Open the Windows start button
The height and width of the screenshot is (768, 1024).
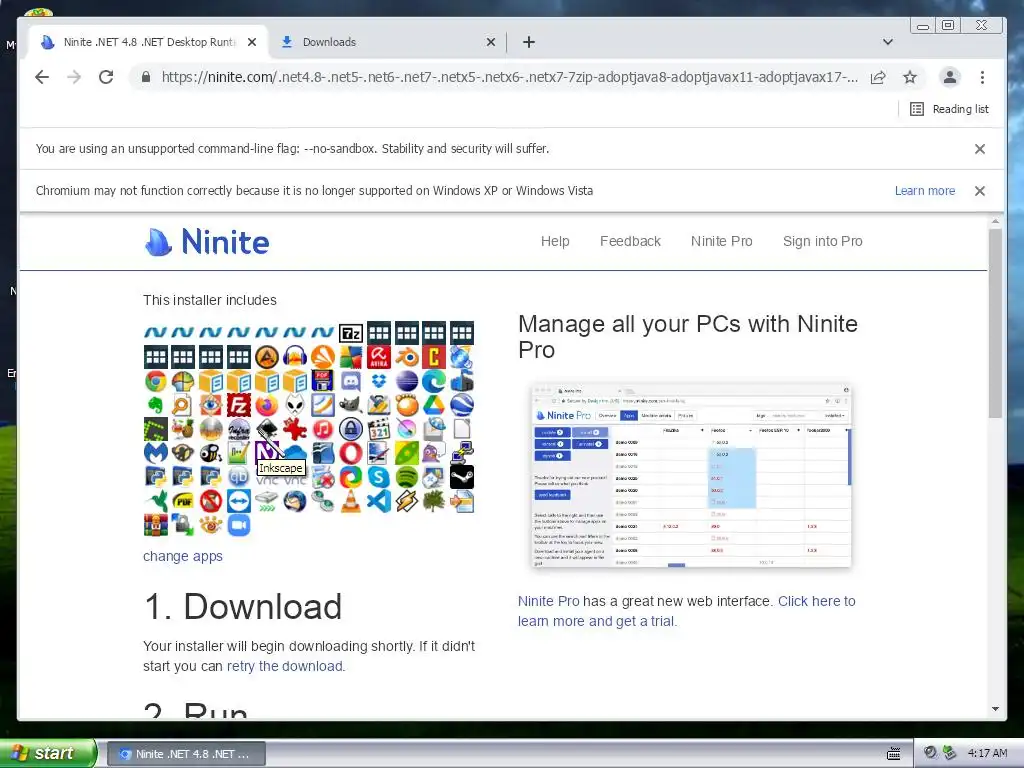pos(47,754)
